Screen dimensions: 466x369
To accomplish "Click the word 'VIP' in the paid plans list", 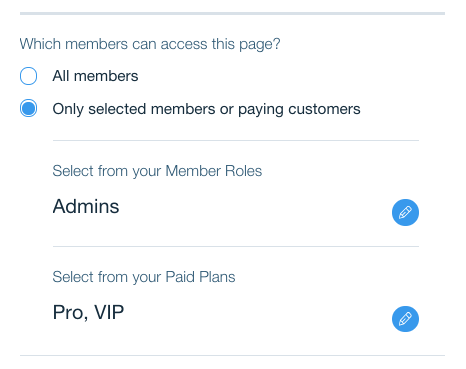I will coord(109,312).
